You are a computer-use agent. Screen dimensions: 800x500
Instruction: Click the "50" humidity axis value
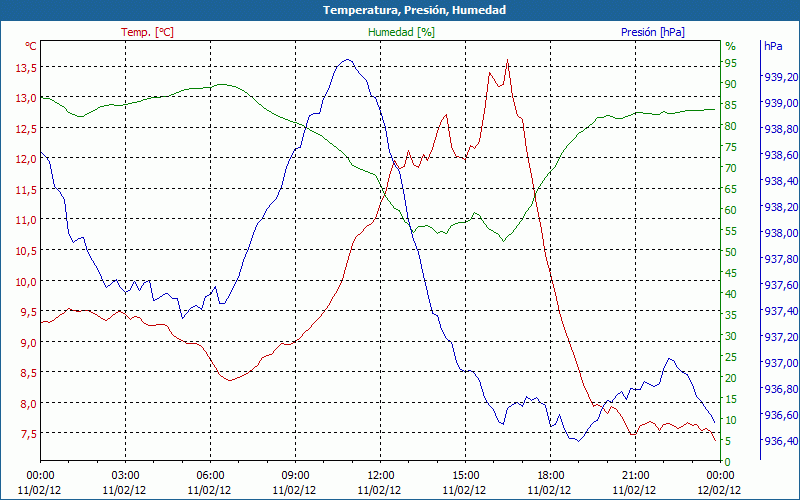click(731, 252)
